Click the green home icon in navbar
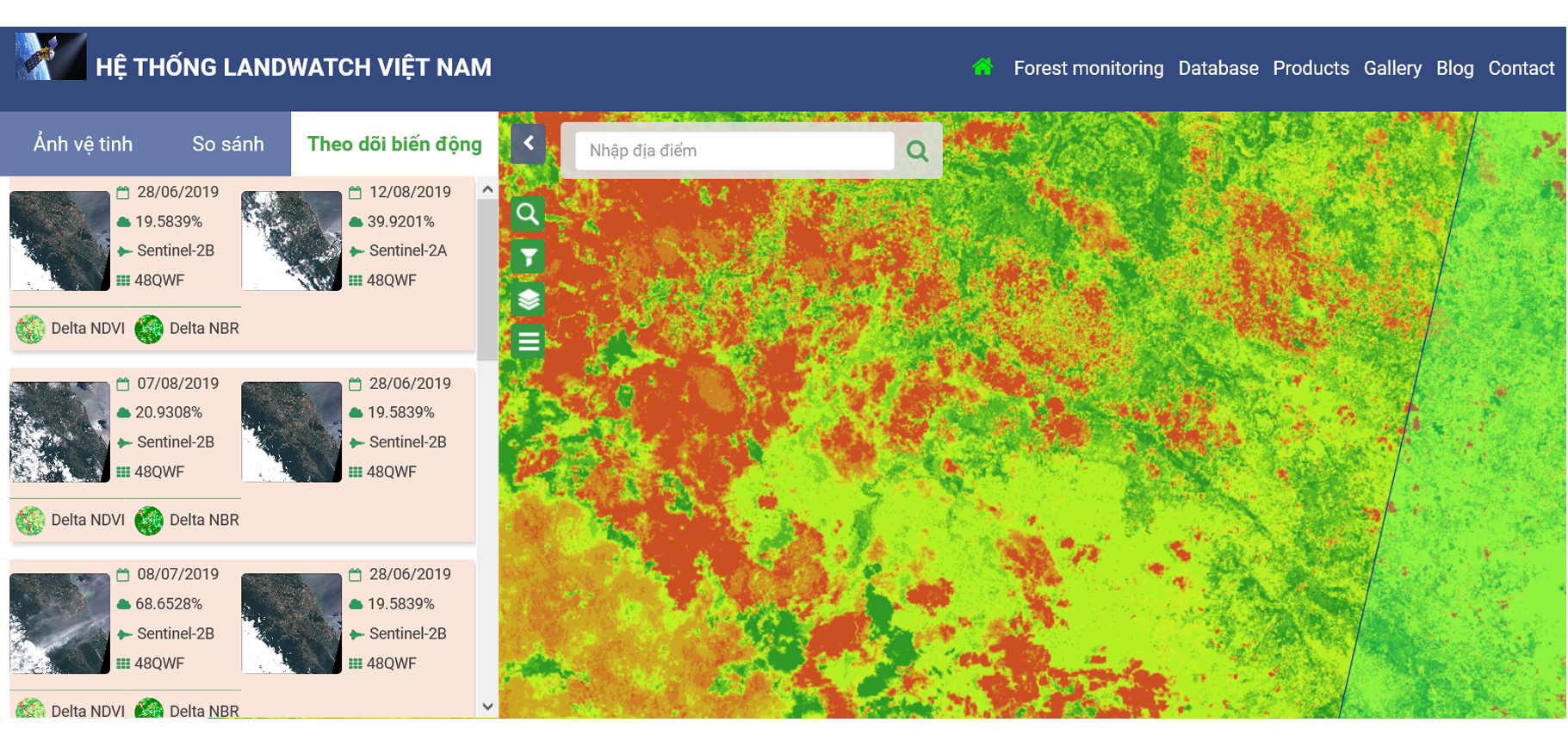Screen dimensions: 1568x753 click(982, 67)
